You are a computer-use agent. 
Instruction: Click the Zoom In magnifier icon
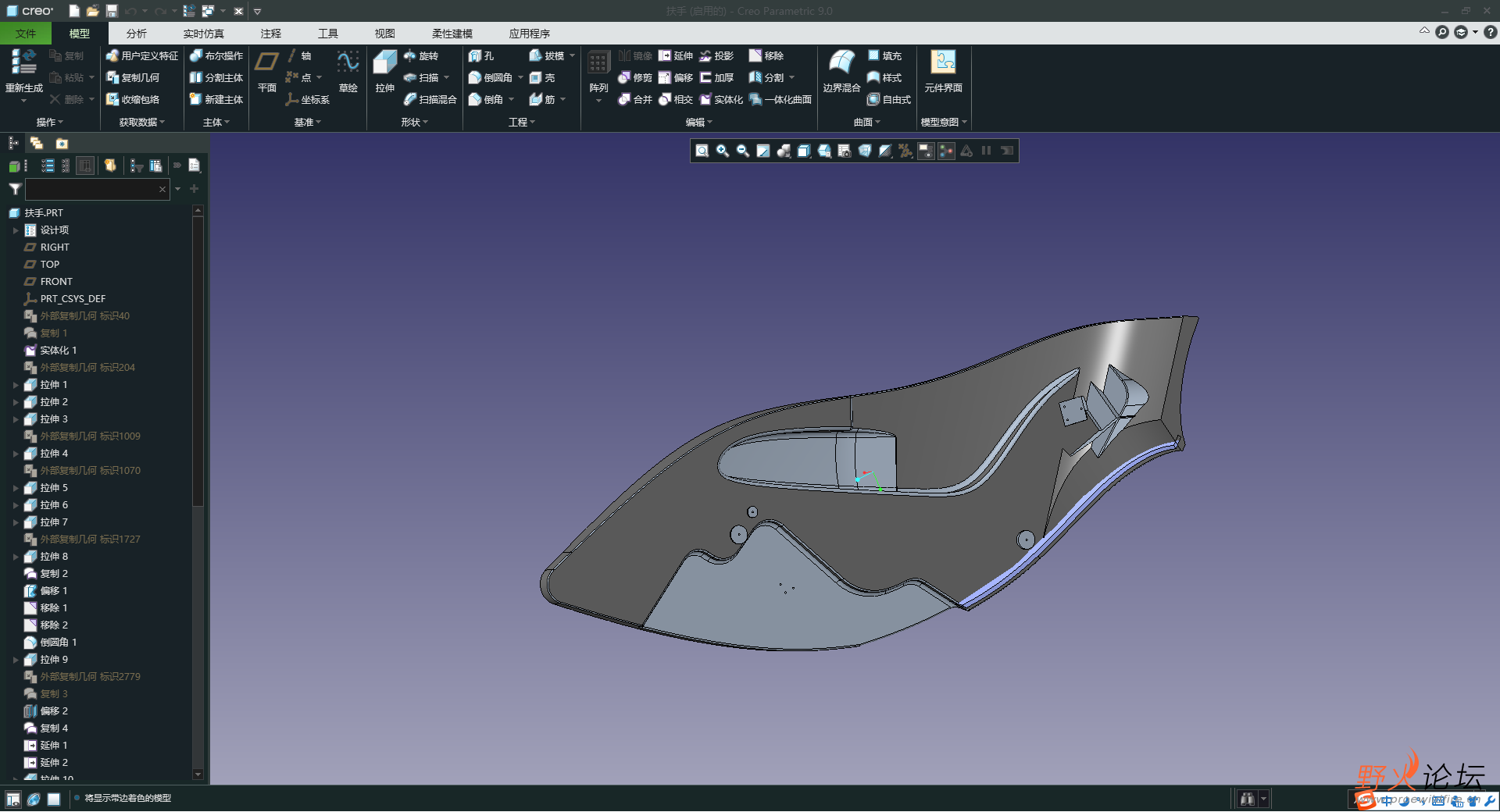(723, 151)
